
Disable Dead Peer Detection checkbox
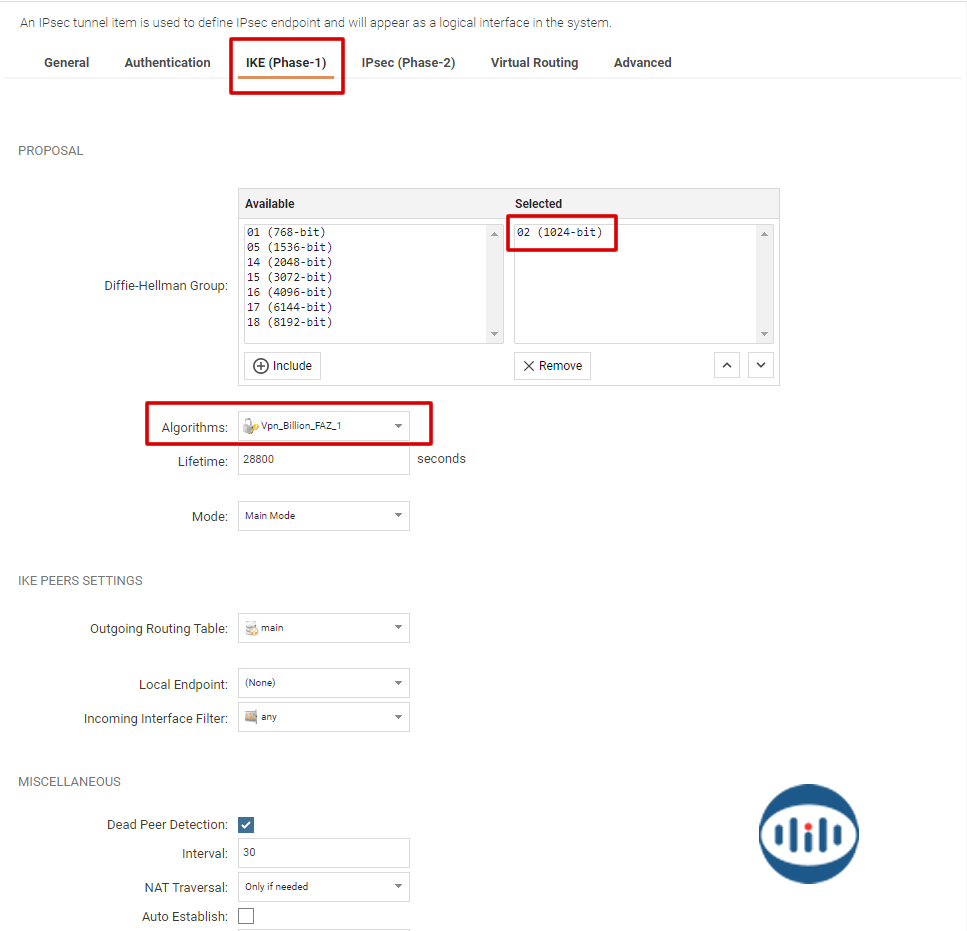tap(246, 825)
